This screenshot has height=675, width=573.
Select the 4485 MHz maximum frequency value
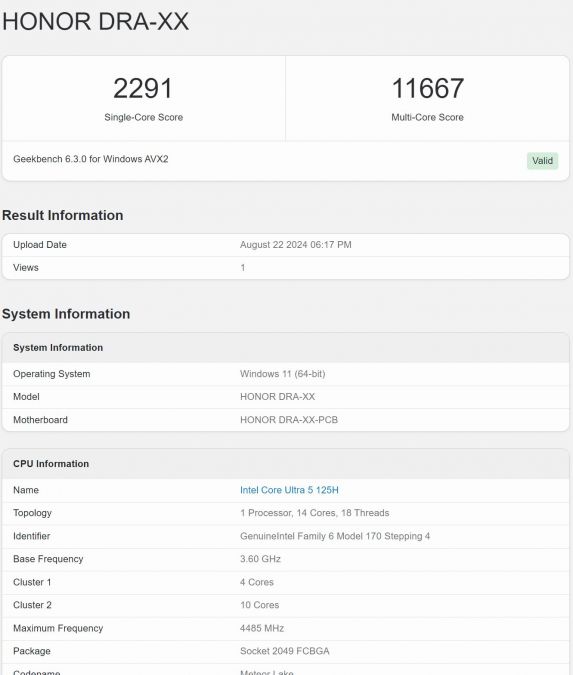(262, 628)
